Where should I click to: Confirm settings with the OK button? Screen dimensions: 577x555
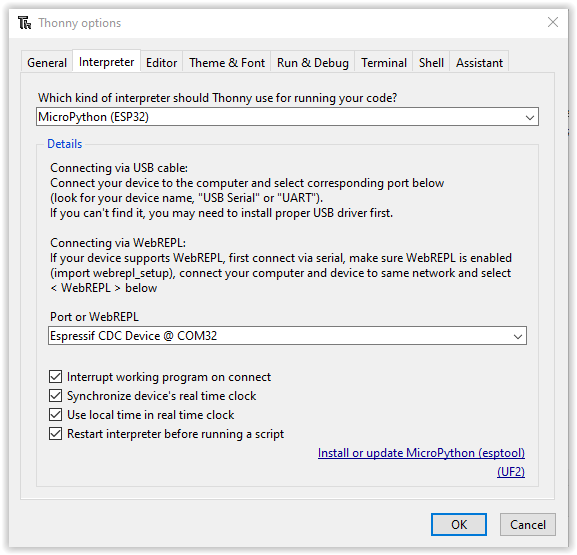click(x=459, y=524)
